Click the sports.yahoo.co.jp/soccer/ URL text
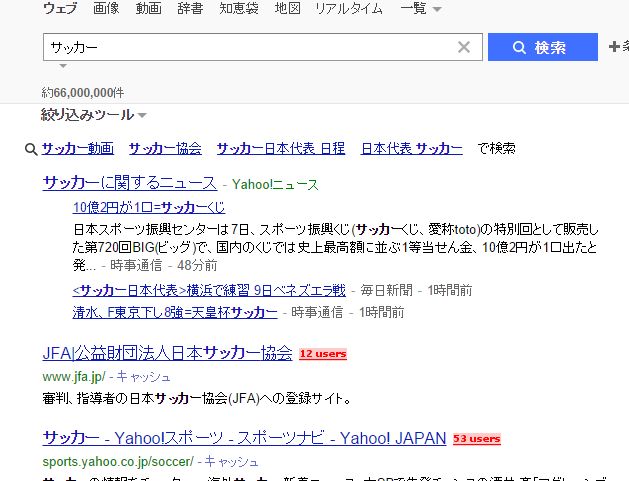 click(118, 462)
